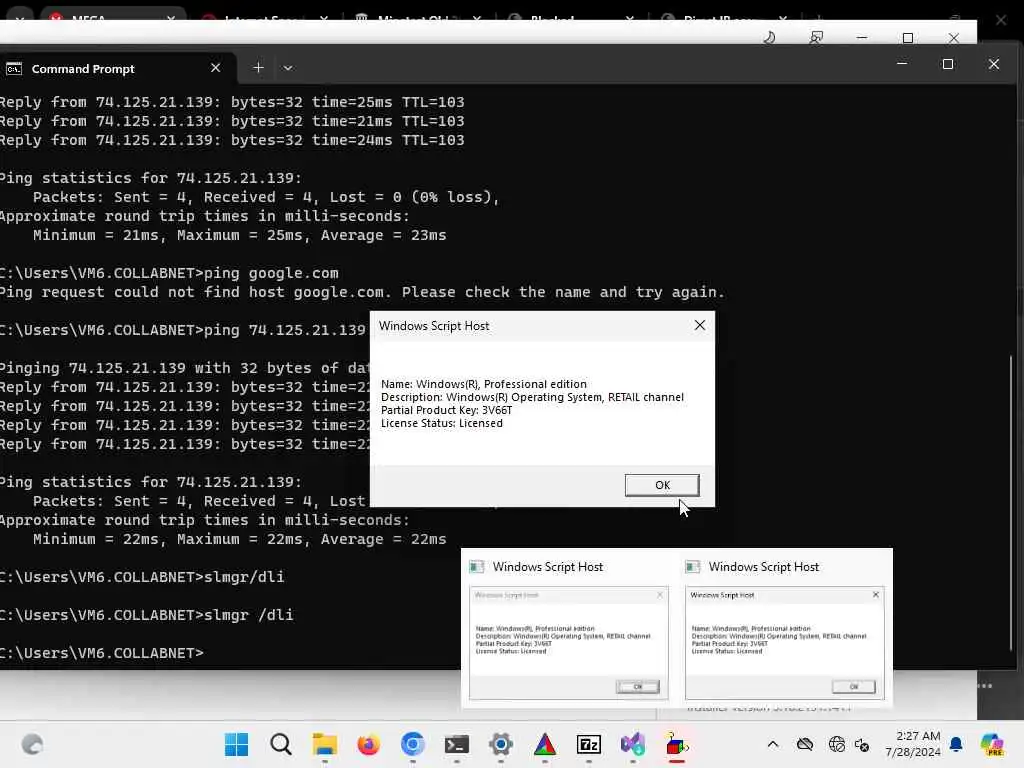The width and height of the screenshot is (1024, 768).
Task: Close the Windows Script Host dialog
Action: tap(699, 325)
